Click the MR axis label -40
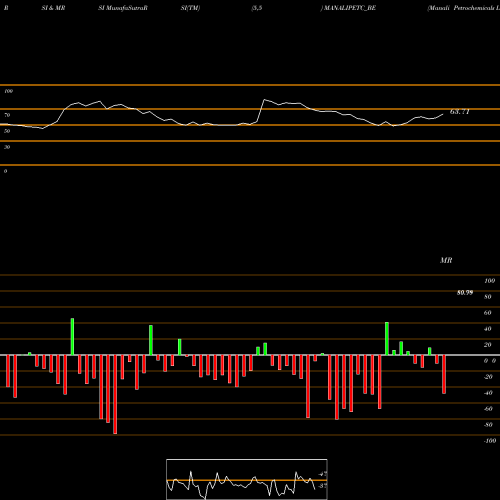This screenshot has width=500, height=500. click(488, 393)
